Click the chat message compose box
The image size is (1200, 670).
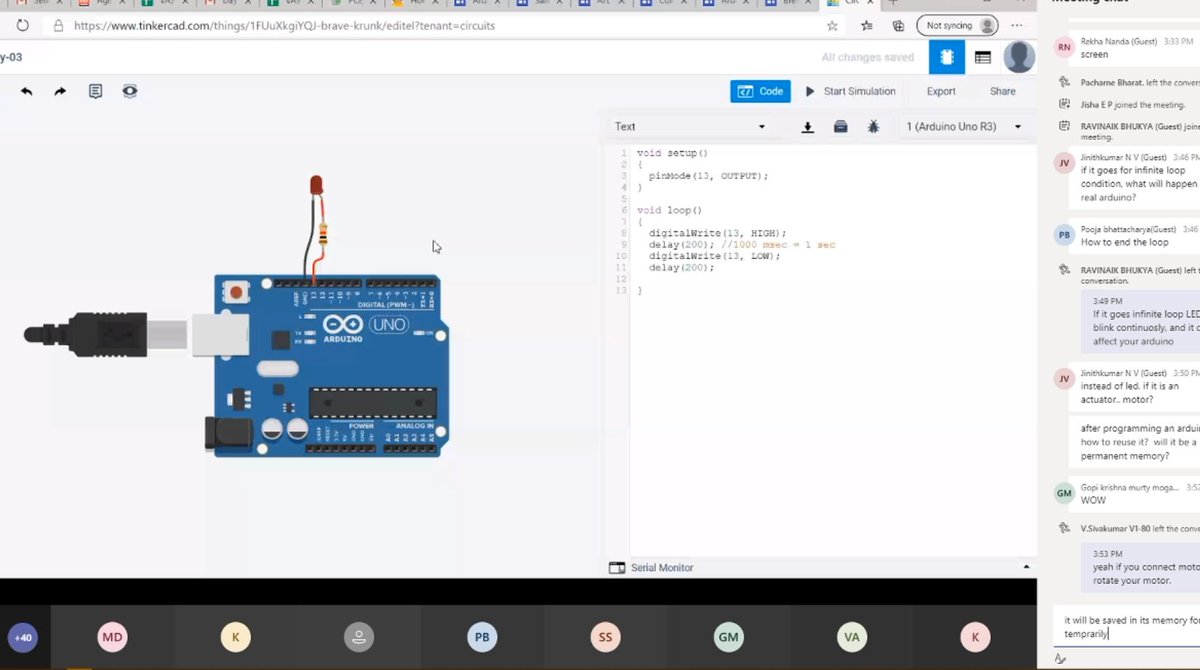coord(1127,626)
